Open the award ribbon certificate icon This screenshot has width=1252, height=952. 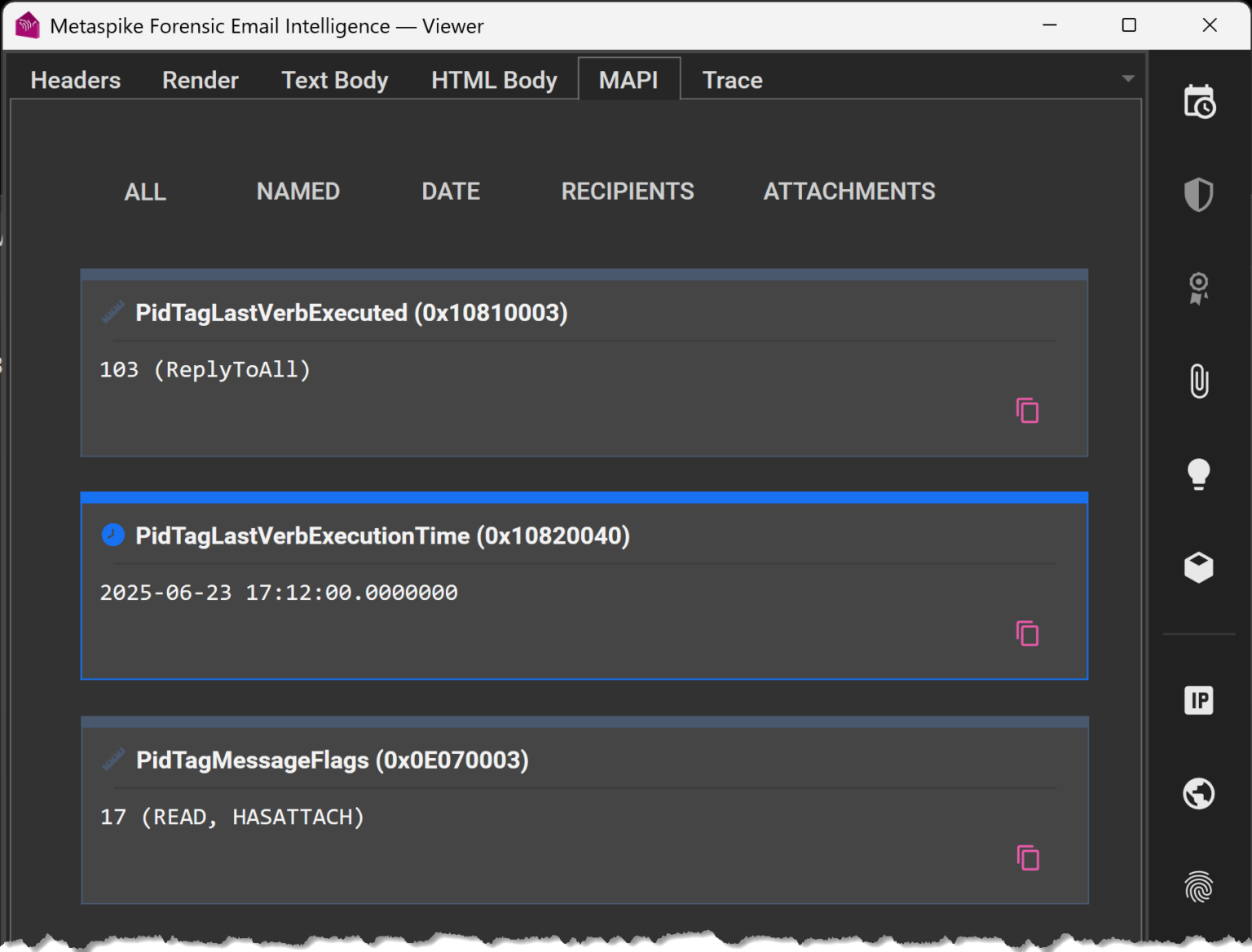[1198, 289]
